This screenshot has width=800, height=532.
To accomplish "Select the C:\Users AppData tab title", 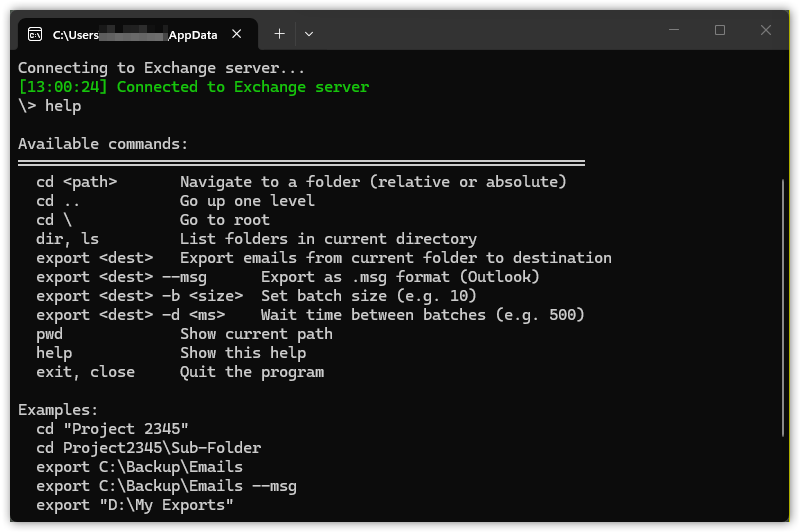I will 135,35.
